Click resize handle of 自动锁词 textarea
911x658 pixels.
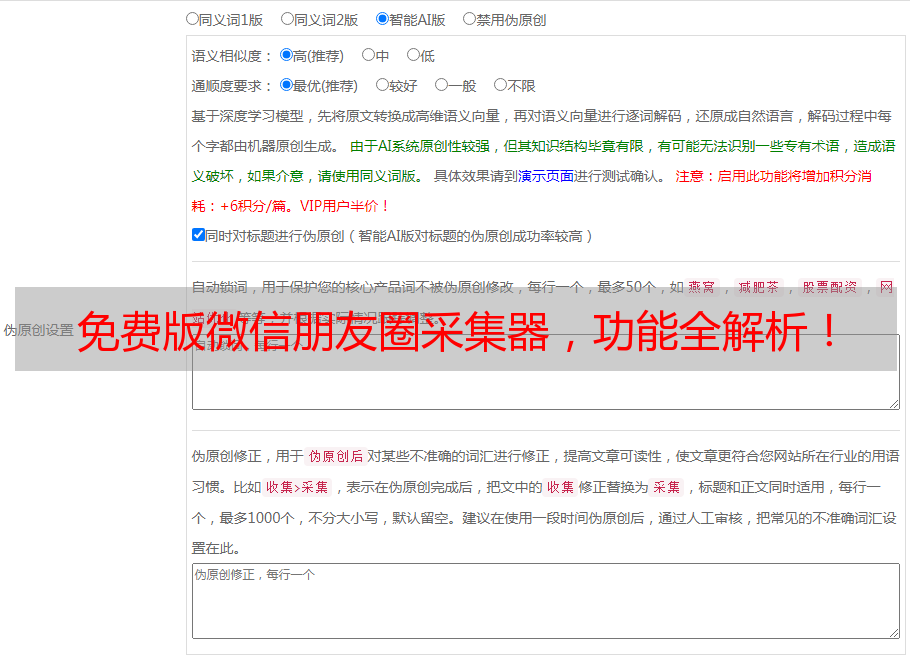pos(894,404)
